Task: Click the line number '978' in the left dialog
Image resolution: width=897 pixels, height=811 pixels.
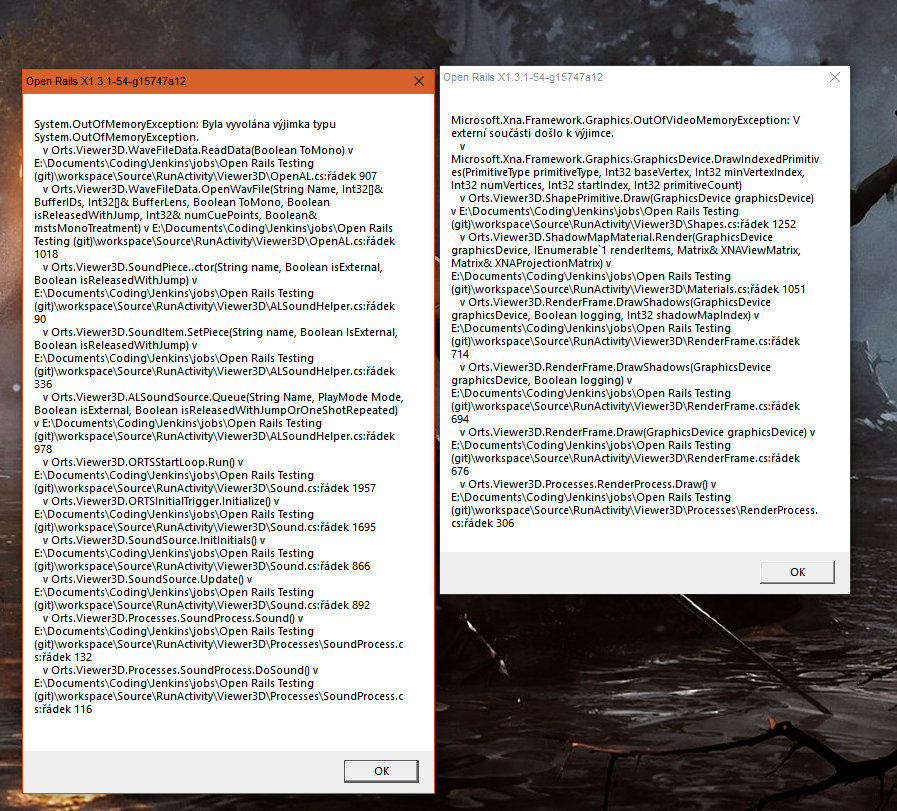Action: [43, 449]
